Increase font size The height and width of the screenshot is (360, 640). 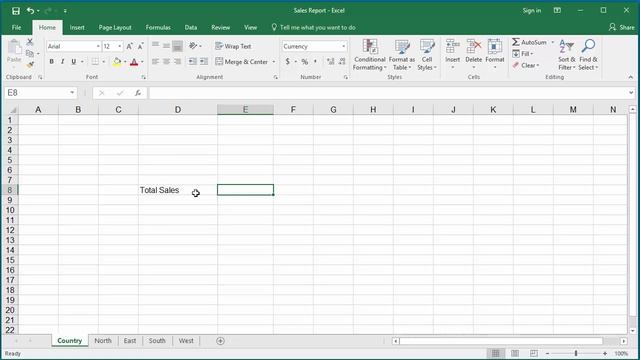[x=129, y=47]
